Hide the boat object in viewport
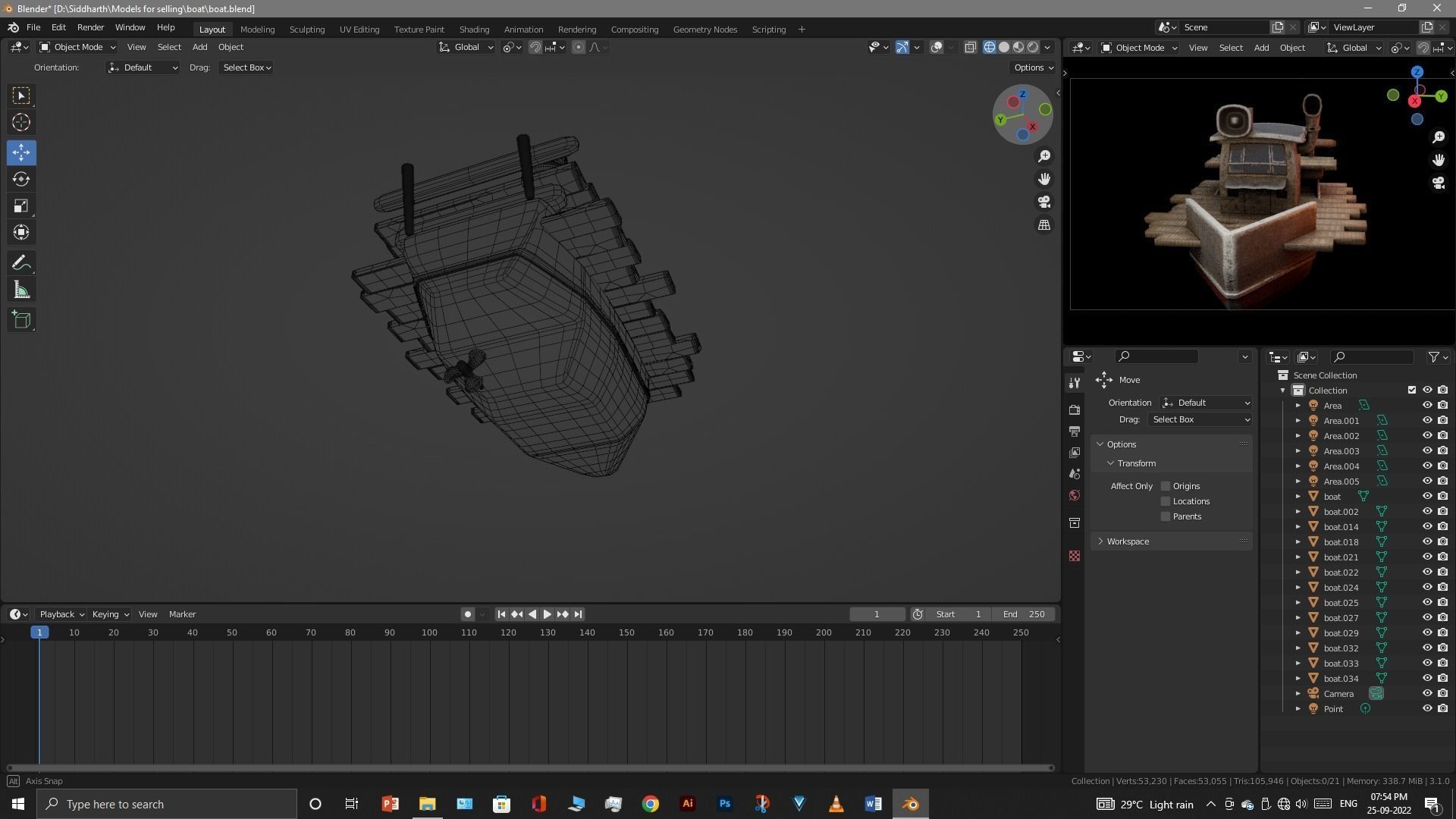The height and width of the screenshot is (819, 1456). pos(1426,496)
